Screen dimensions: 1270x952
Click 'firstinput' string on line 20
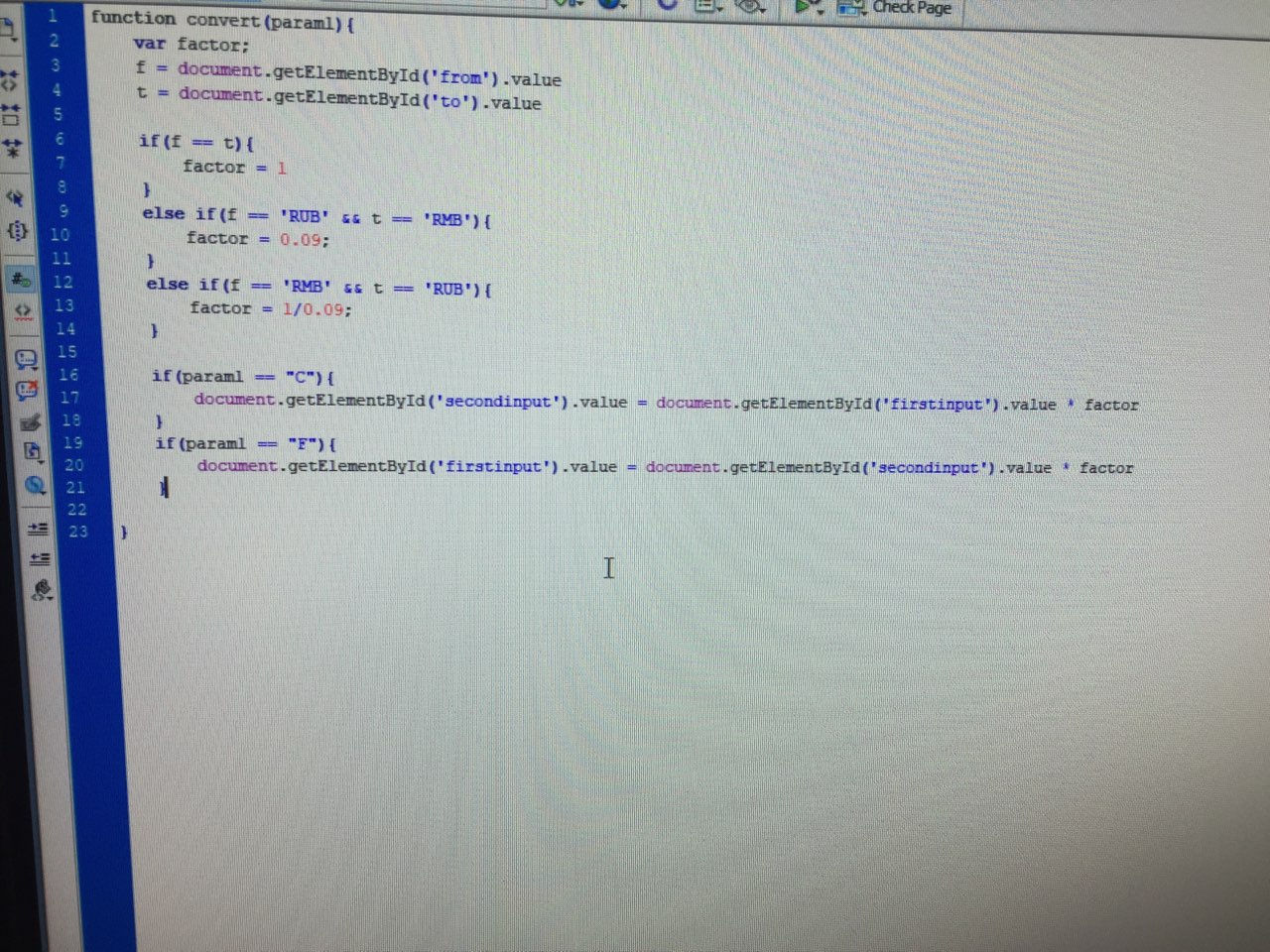click(x=494, y=467)
